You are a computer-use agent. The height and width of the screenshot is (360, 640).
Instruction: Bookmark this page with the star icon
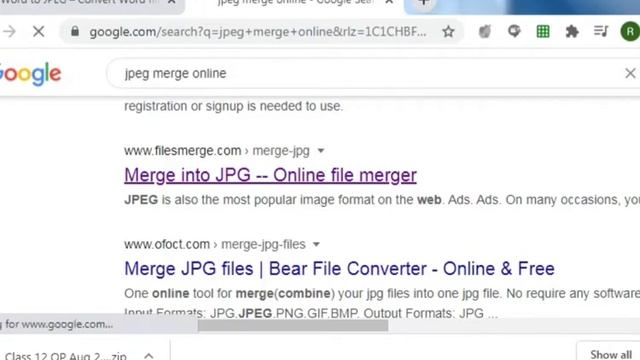(x=448, y=31)
